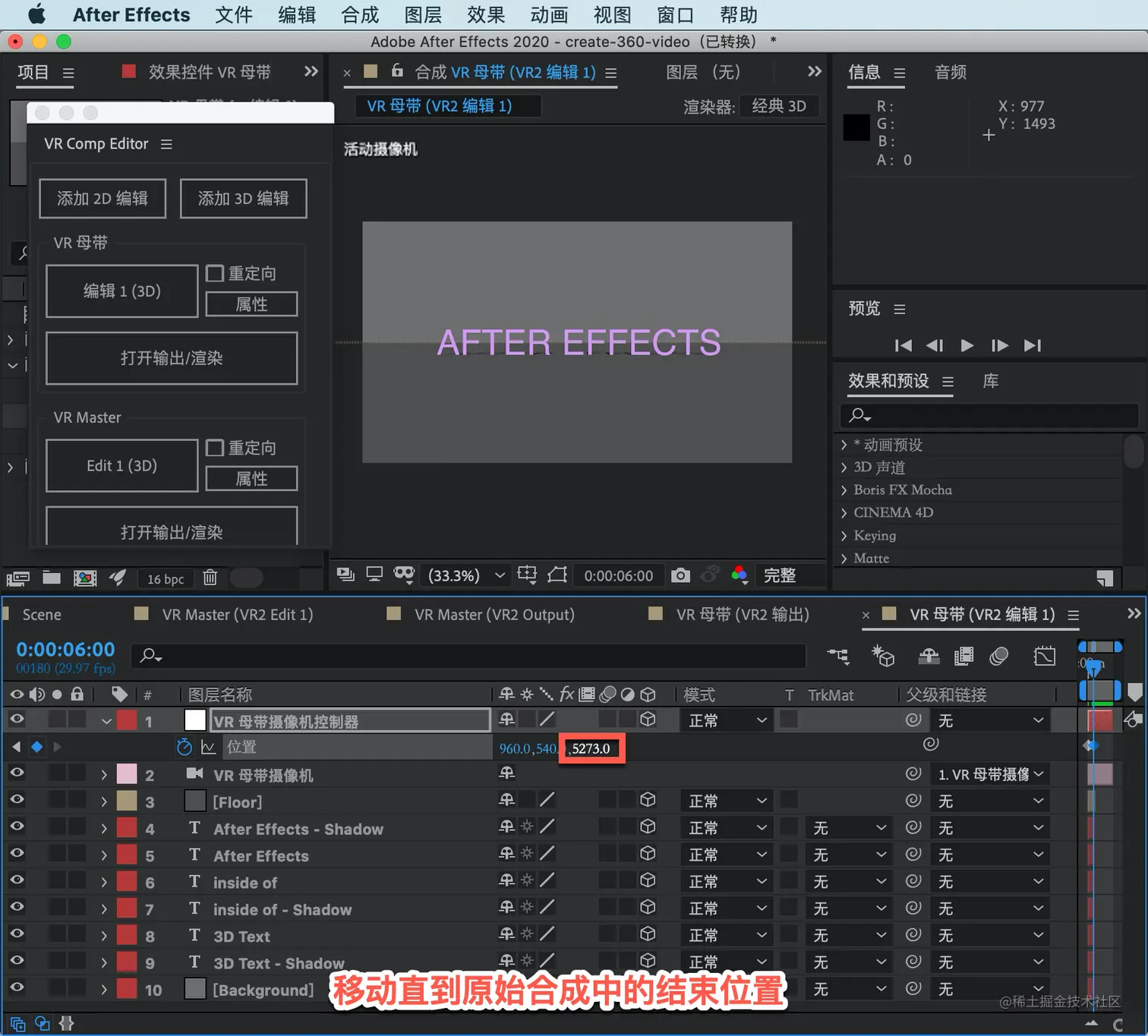Click the Edit 1 (3D) button

(x=122, y=465)
